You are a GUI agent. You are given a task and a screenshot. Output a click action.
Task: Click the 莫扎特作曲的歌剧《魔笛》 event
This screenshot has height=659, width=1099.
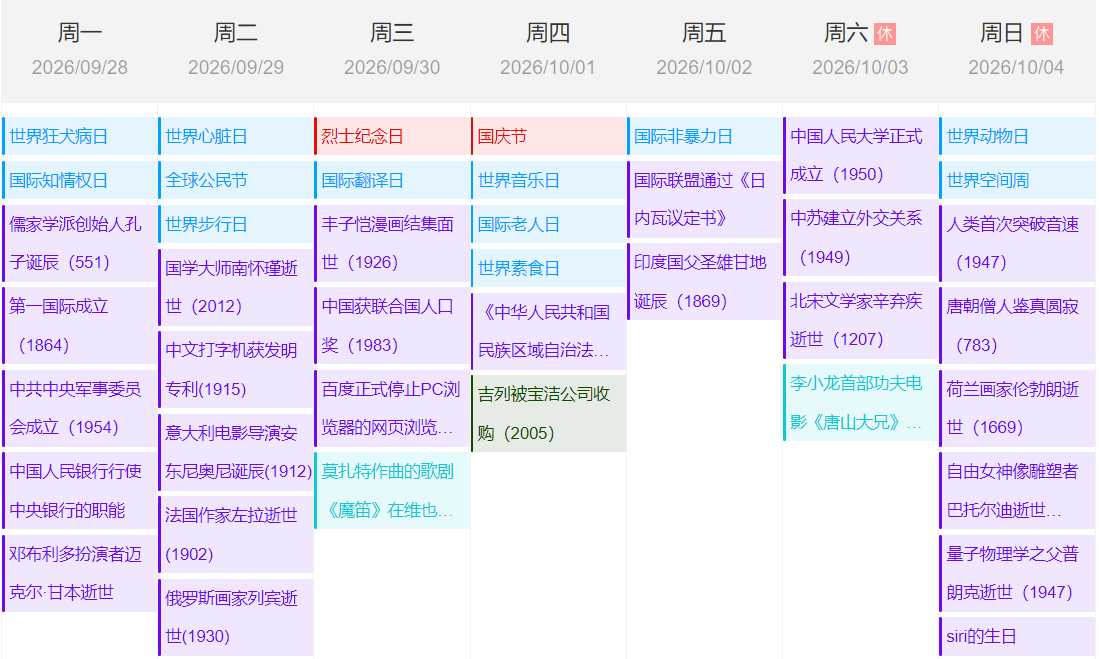(x=392, y=490)
